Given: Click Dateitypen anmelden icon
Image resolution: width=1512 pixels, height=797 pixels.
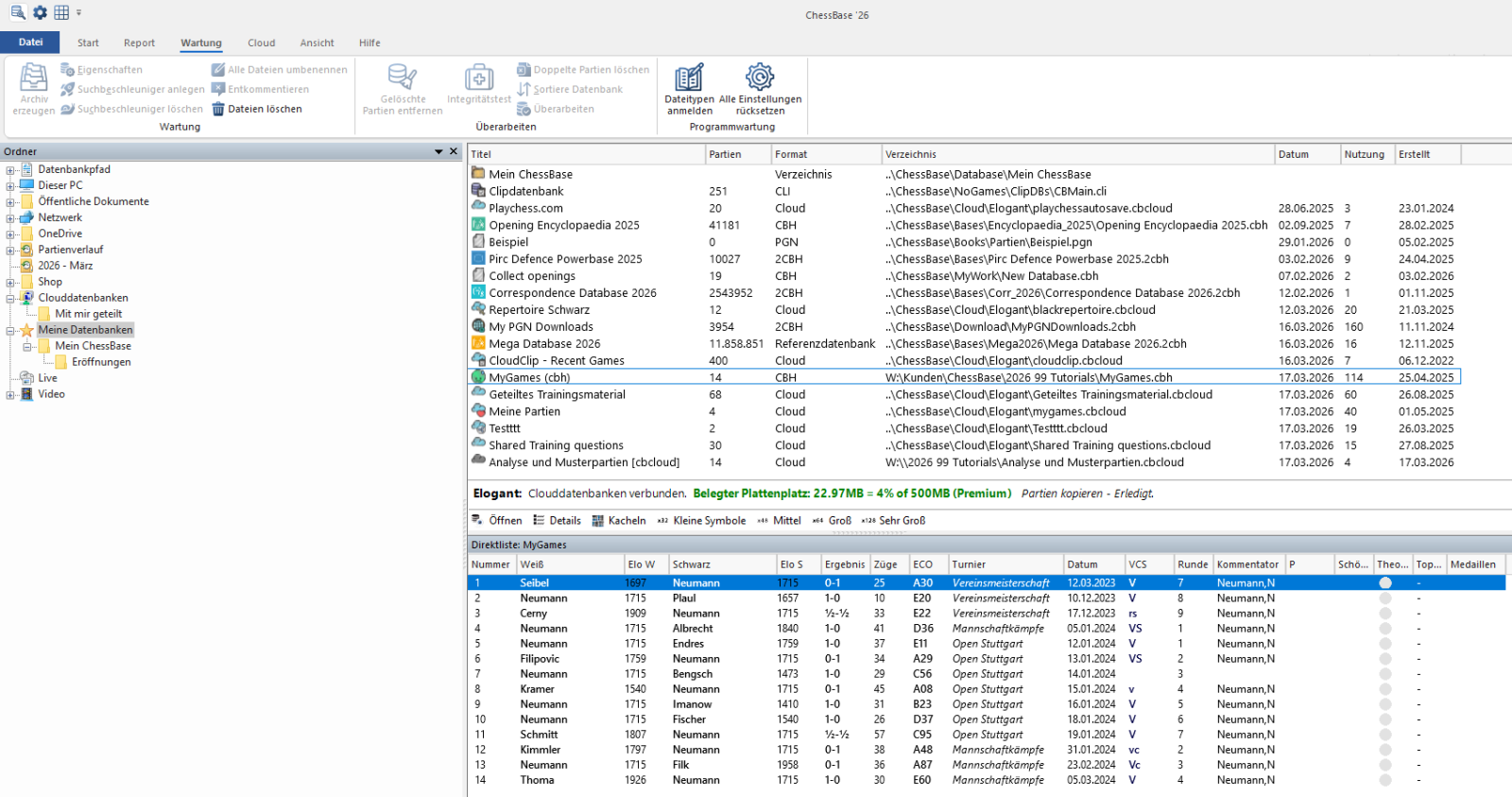Looking at the screenshot, I should click(689, 78).
